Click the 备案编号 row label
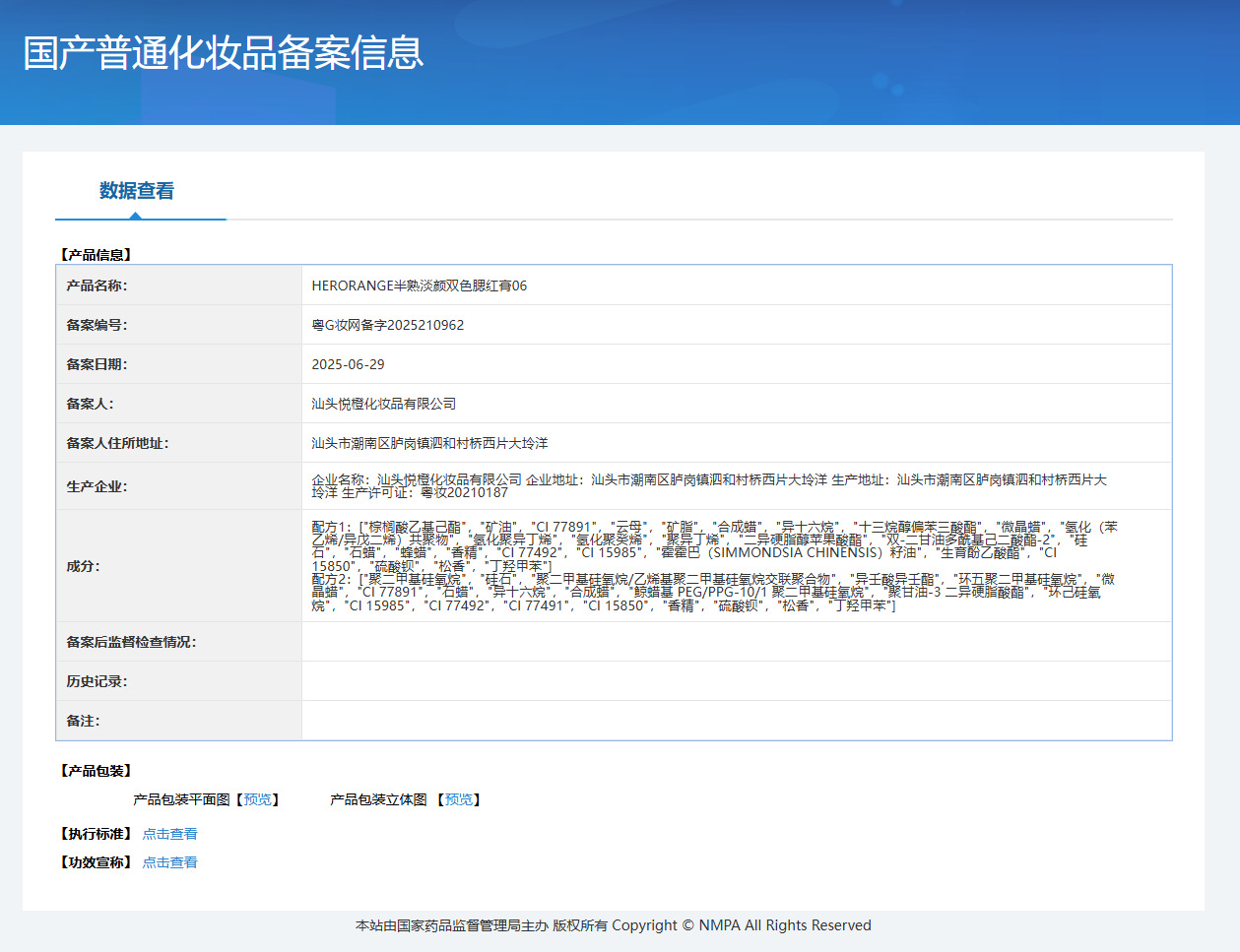The height and width of the screenshot is (952, 1240). (97, 325)
